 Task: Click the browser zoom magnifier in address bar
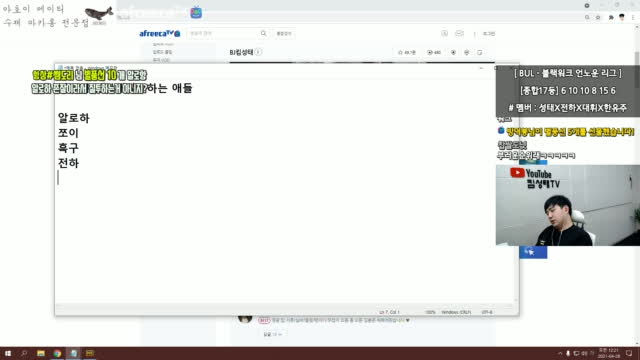click(587, 18)
